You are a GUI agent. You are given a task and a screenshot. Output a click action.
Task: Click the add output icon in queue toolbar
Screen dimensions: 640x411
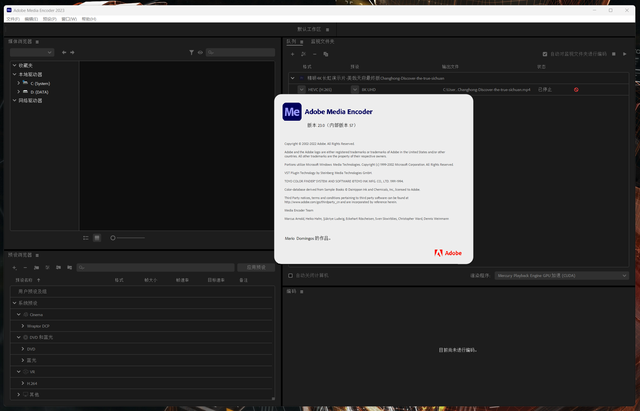[x=303, y=54]
